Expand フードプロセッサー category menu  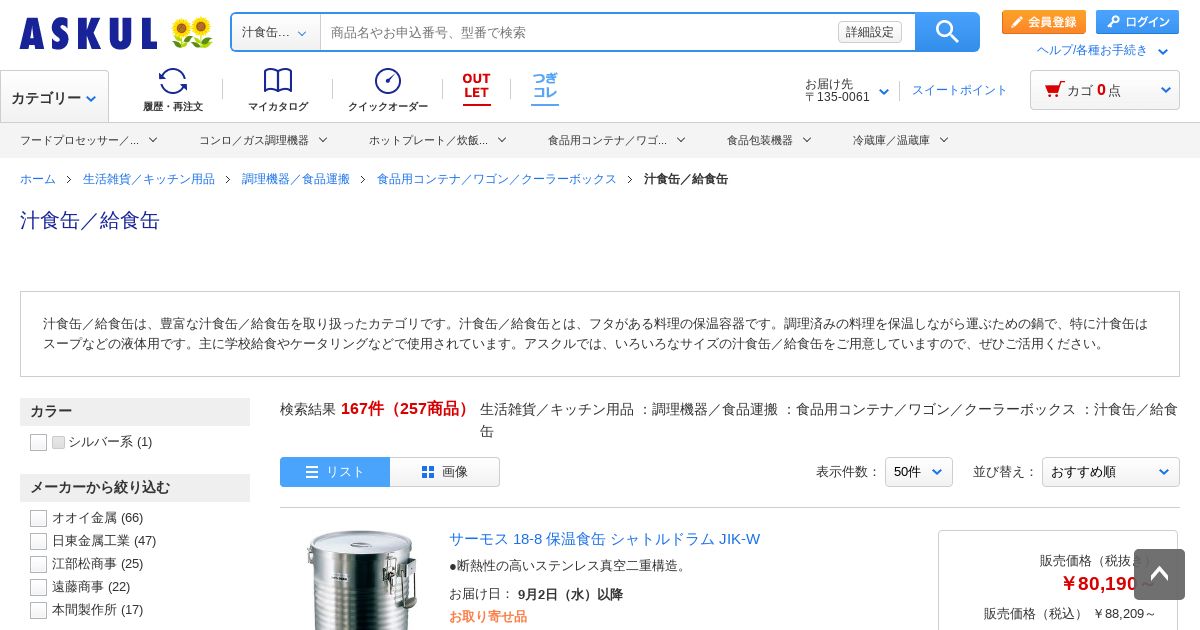pyautogui.click(x=87, y=140)
